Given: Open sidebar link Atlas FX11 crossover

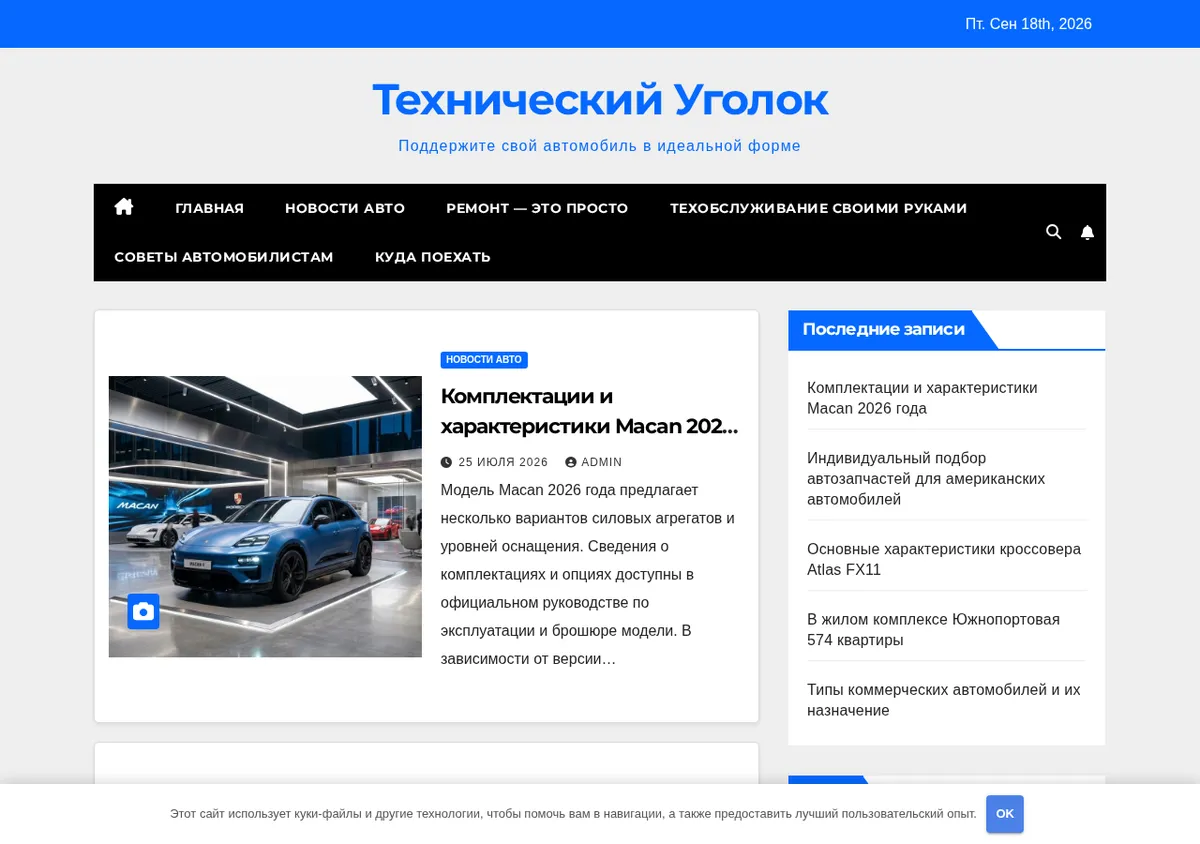Looking at the screenshot, I should coord(944,559).
